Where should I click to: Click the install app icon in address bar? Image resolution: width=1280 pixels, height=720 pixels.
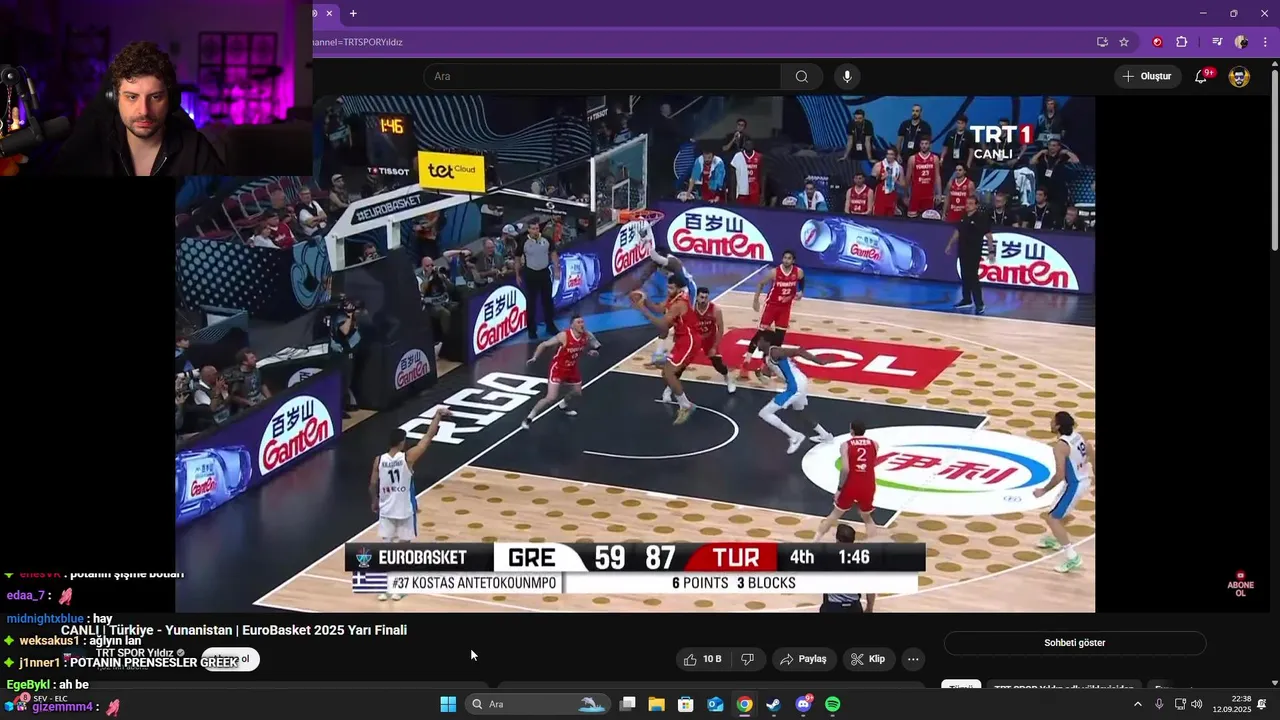(x=1102, y=42)
